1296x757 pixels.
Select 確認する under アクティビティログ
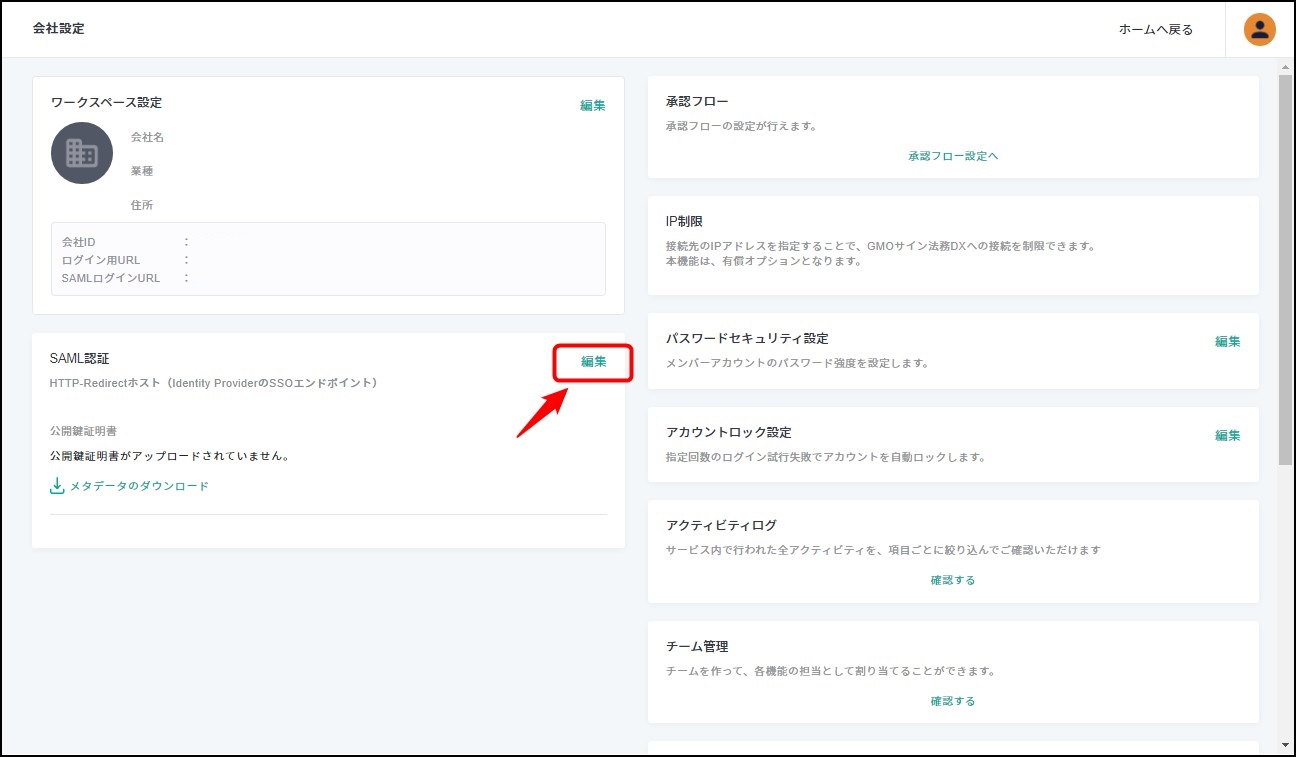953,580
